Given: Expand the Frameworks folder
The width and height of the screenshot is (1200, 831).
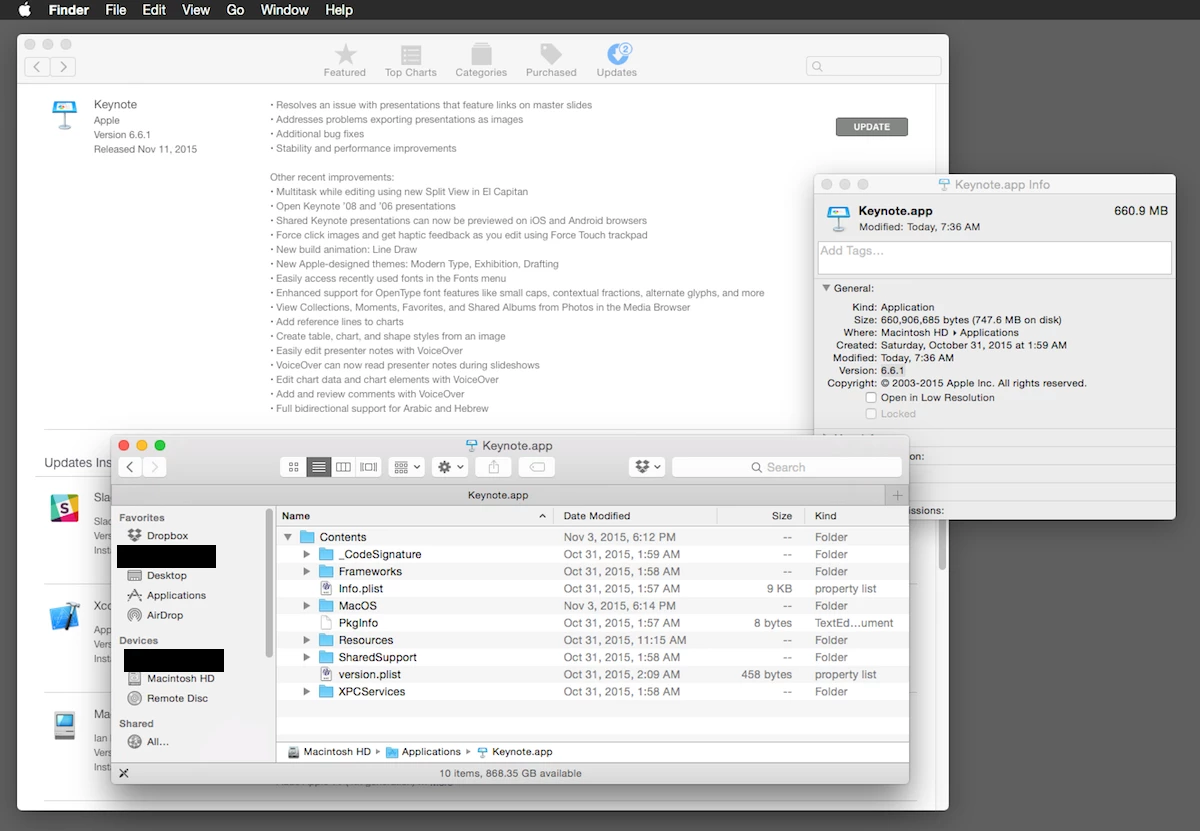Looking at the screenshot, I should click(307, 571).
